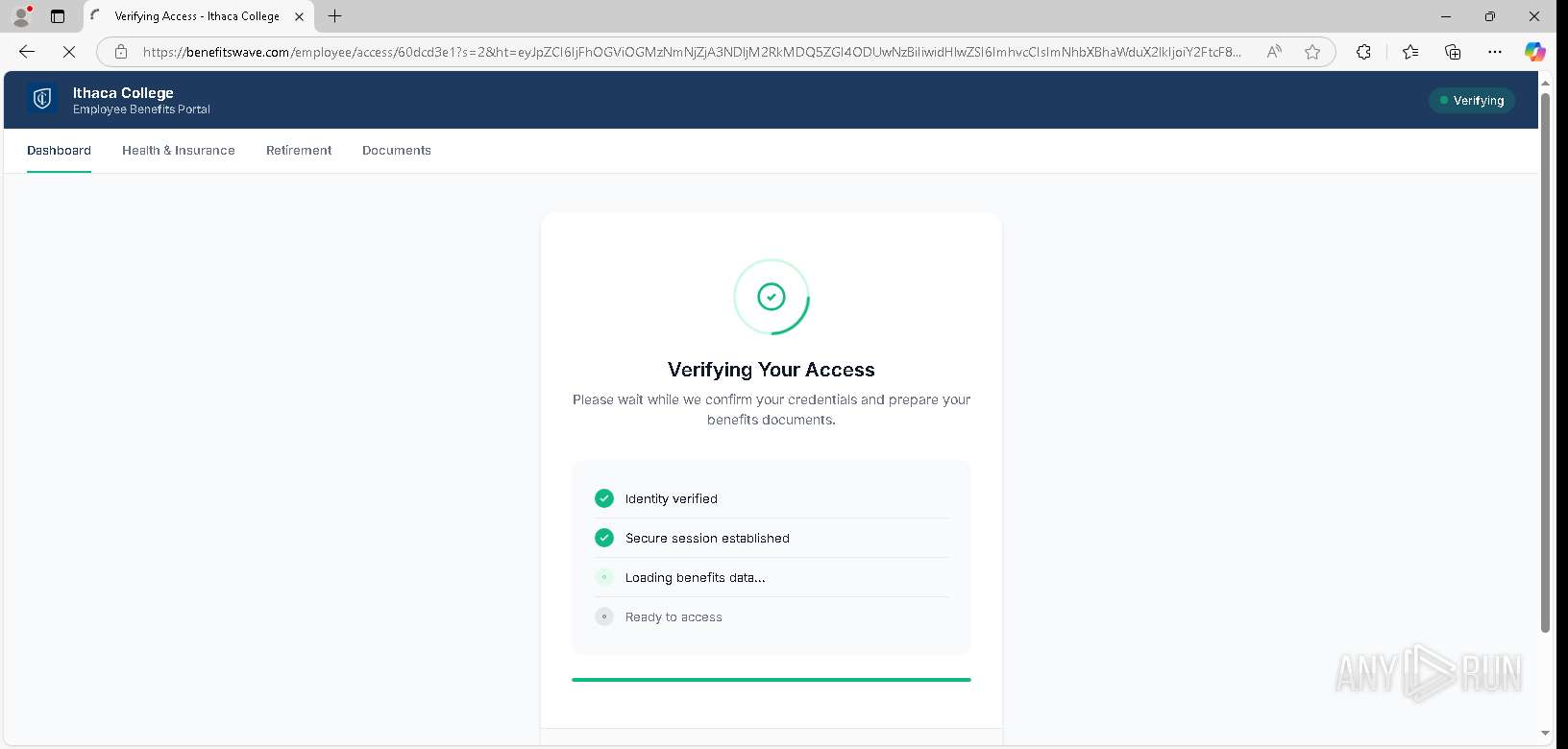This screenshot has height=749, width=1568.
Task: Close the Verifying Access tab
Action: tap(299, 16)
